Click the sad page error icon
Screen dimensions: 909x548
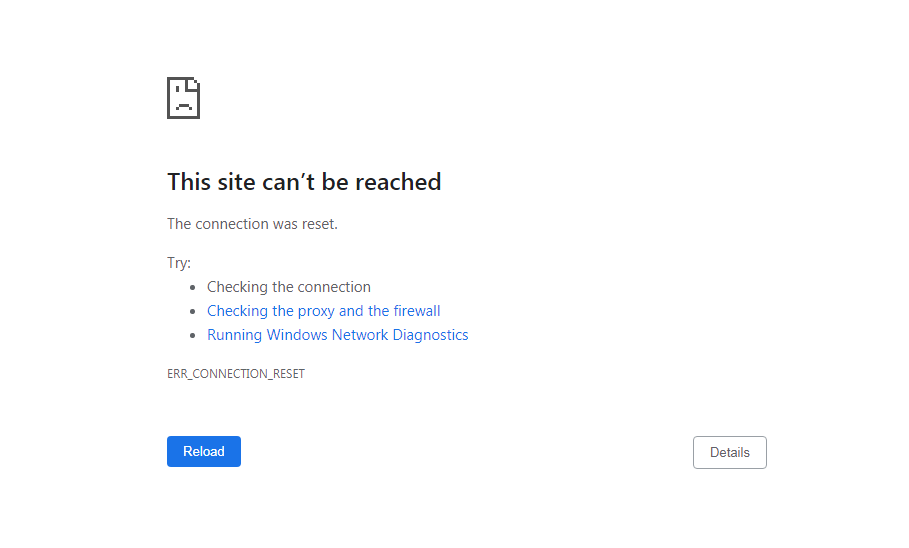183,98
